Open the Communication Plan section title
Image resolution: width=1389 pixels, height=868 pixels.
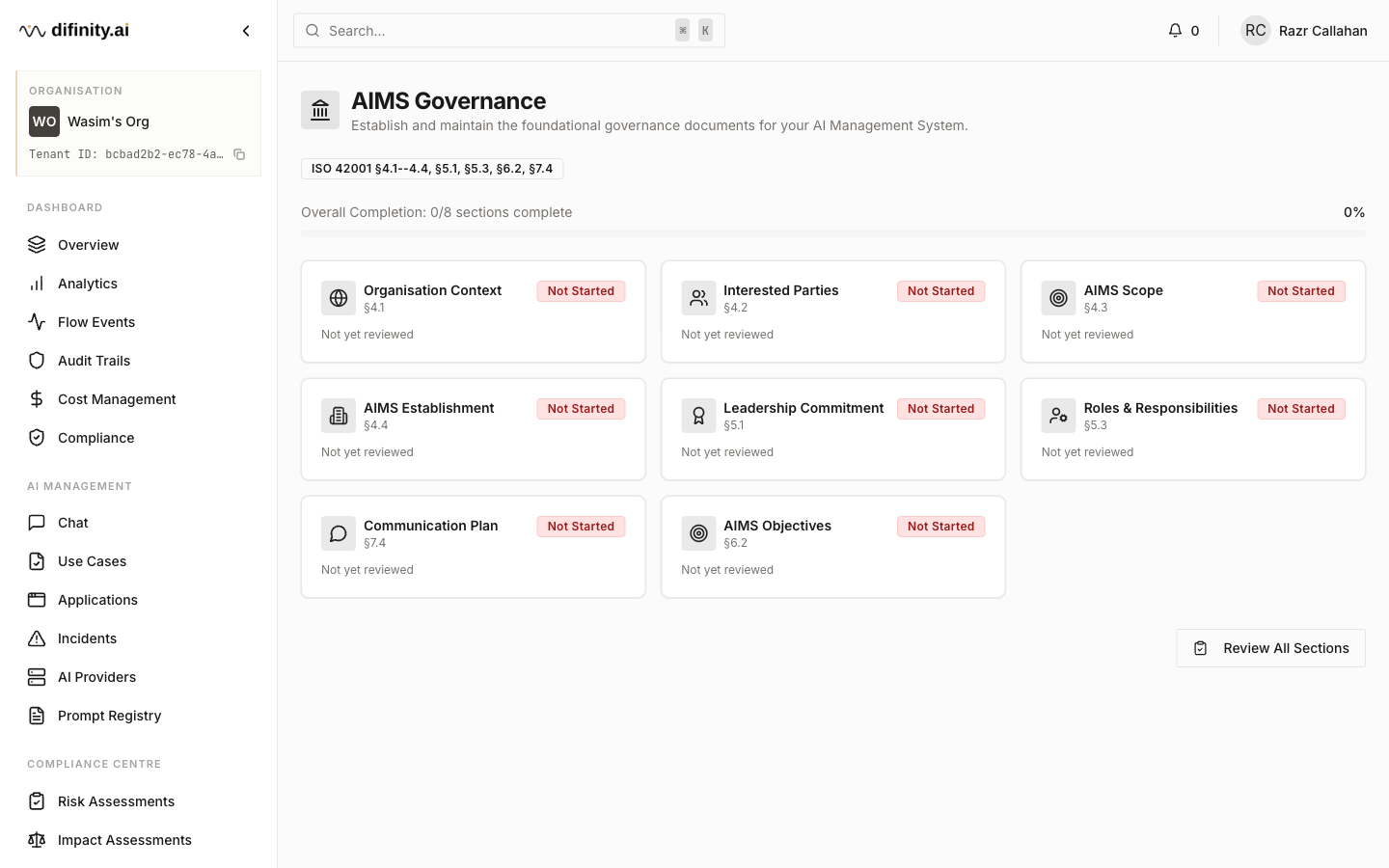pos(431,526)
